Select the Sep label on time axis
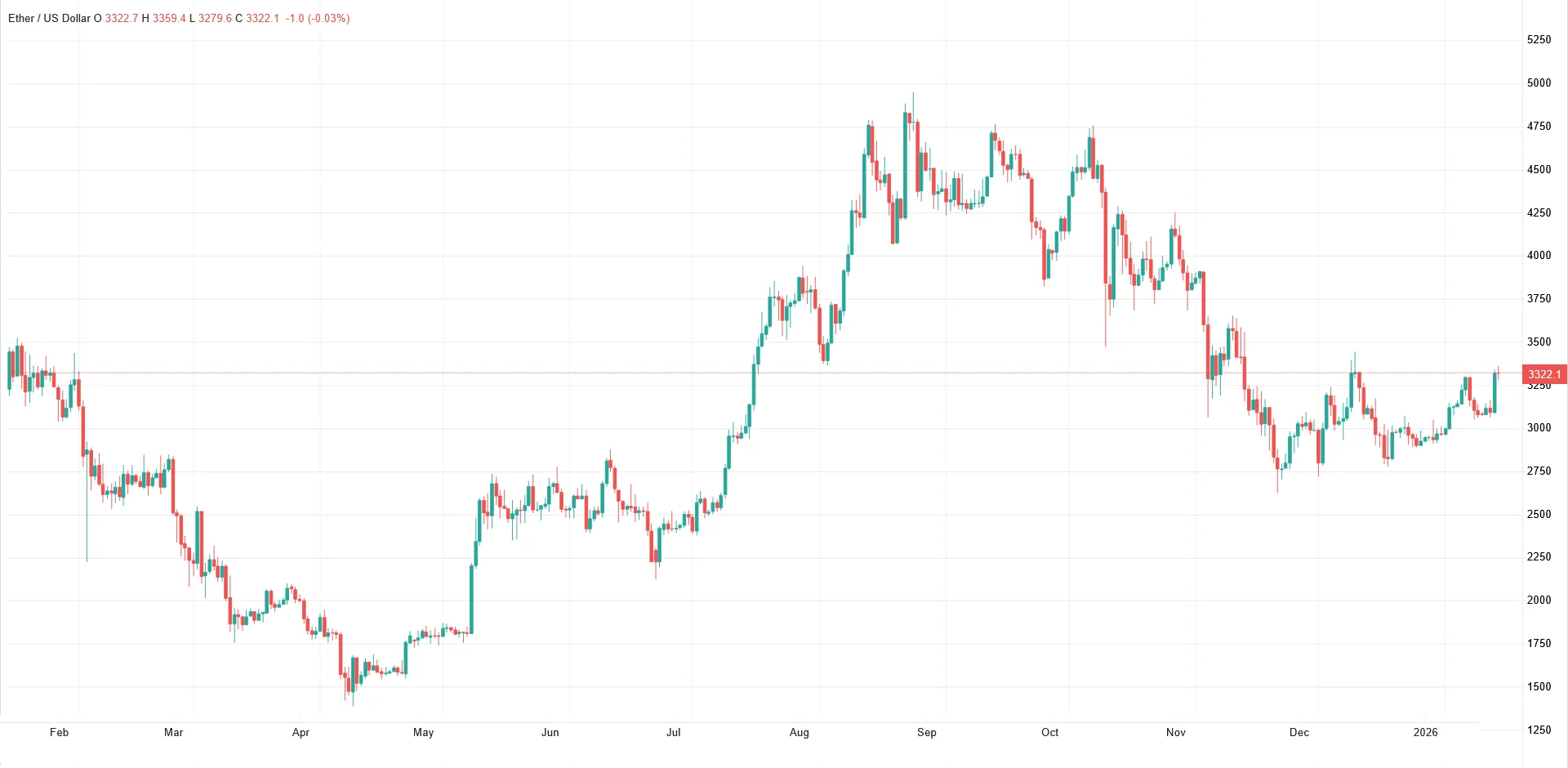 coord(927,732)
